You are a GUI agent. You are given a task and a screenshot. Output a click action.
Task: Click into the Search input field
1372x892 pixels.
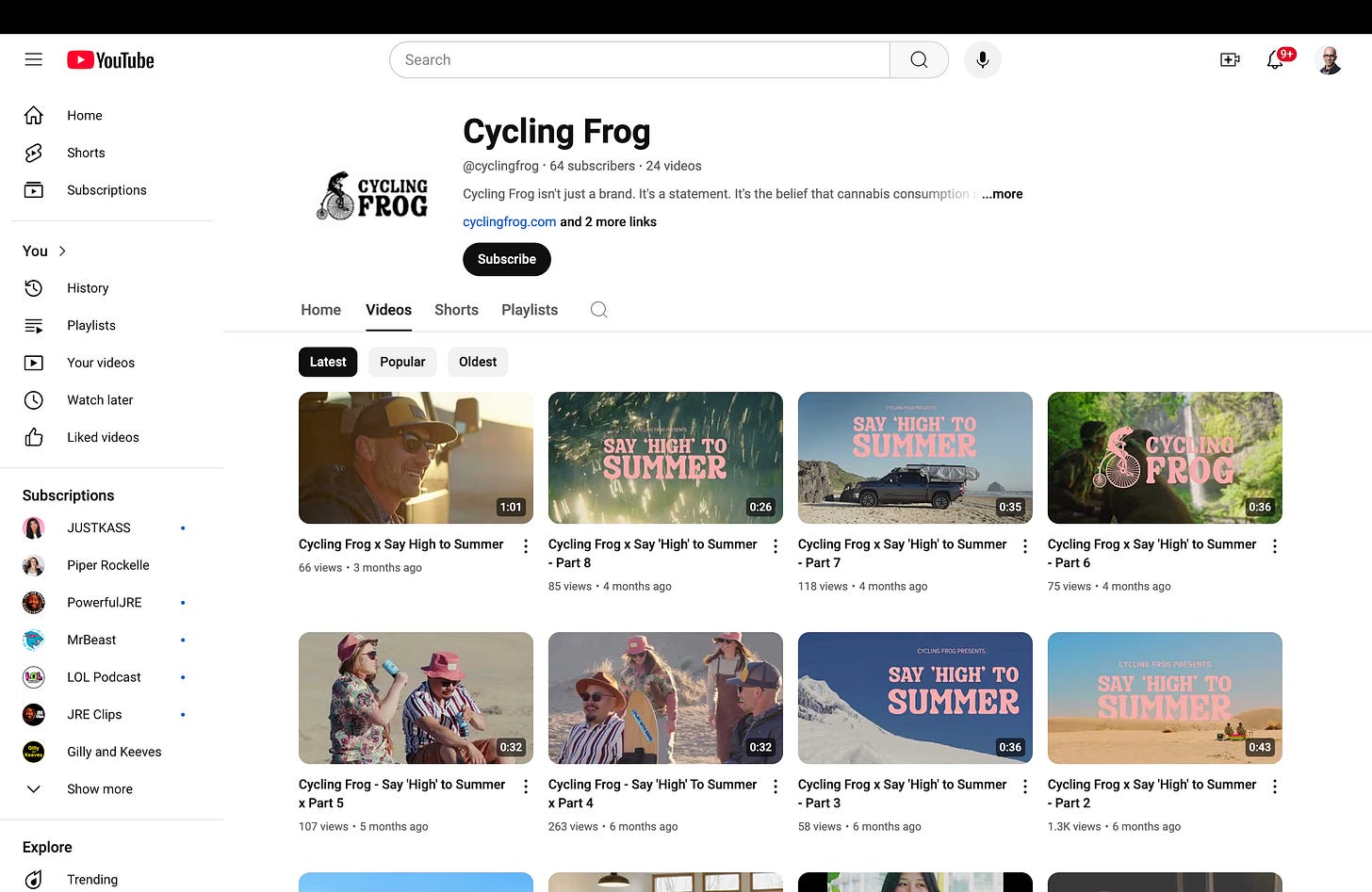[x=640, y=59]
